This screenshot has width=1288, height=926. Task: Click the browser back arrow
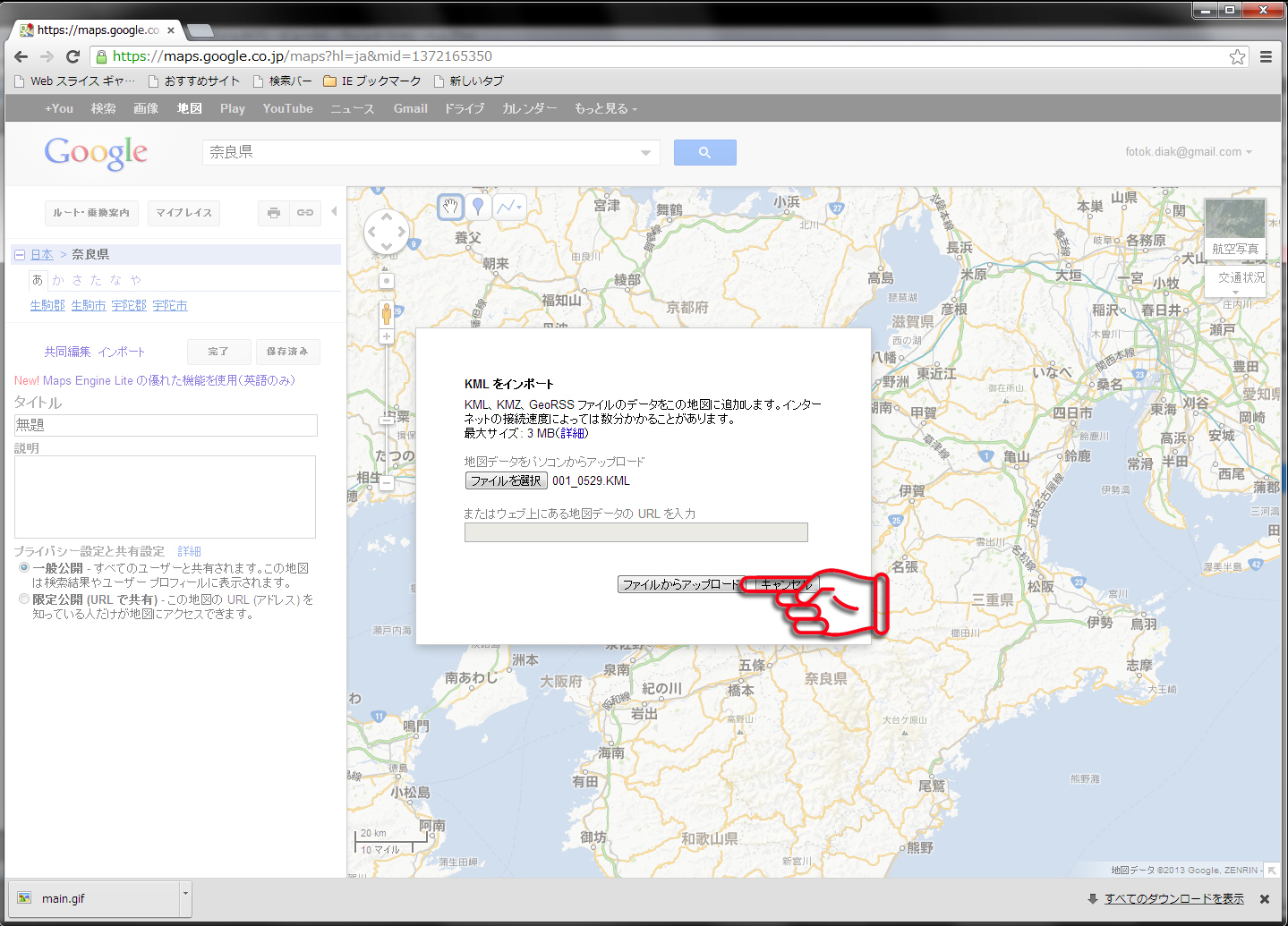pyautogui.click(x=21, y=56)
